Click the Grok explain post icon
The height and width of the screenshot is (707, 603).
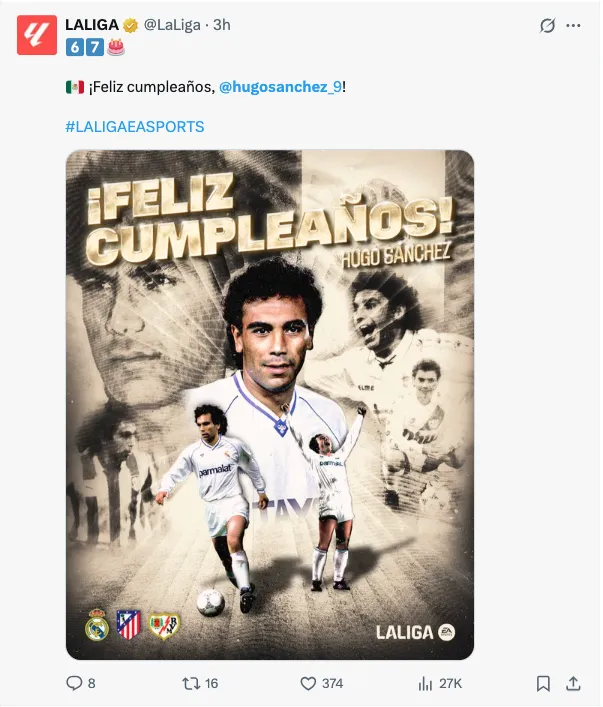[x=548, y=26]
